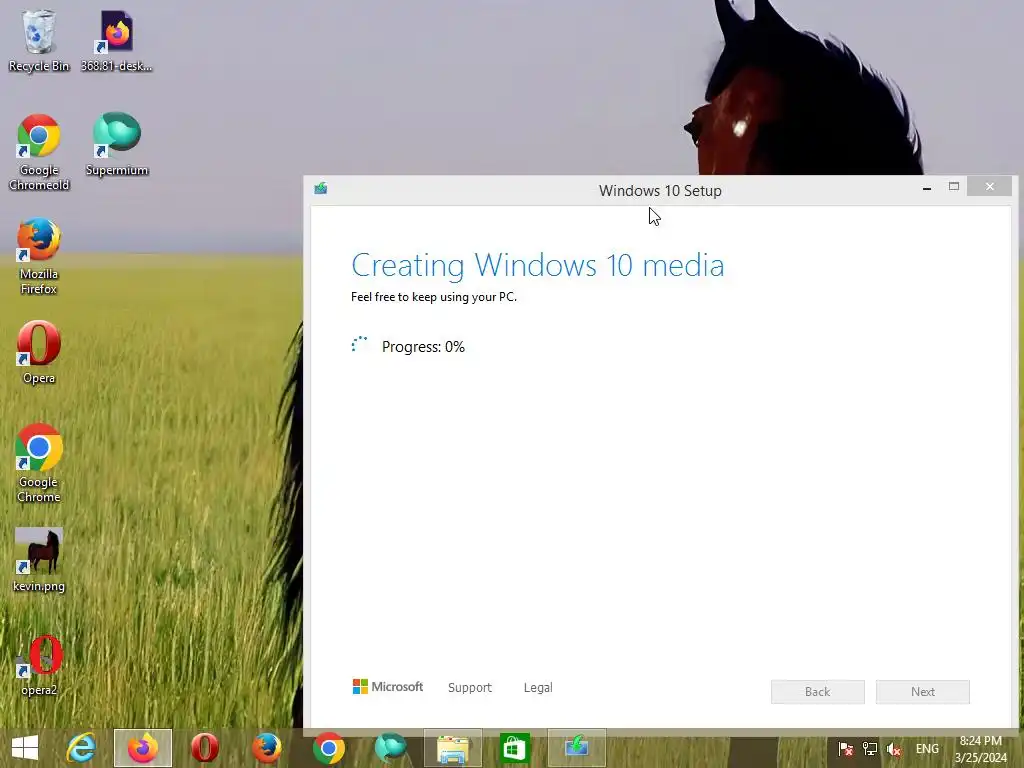Click the Next button in setup

(923, 692)
